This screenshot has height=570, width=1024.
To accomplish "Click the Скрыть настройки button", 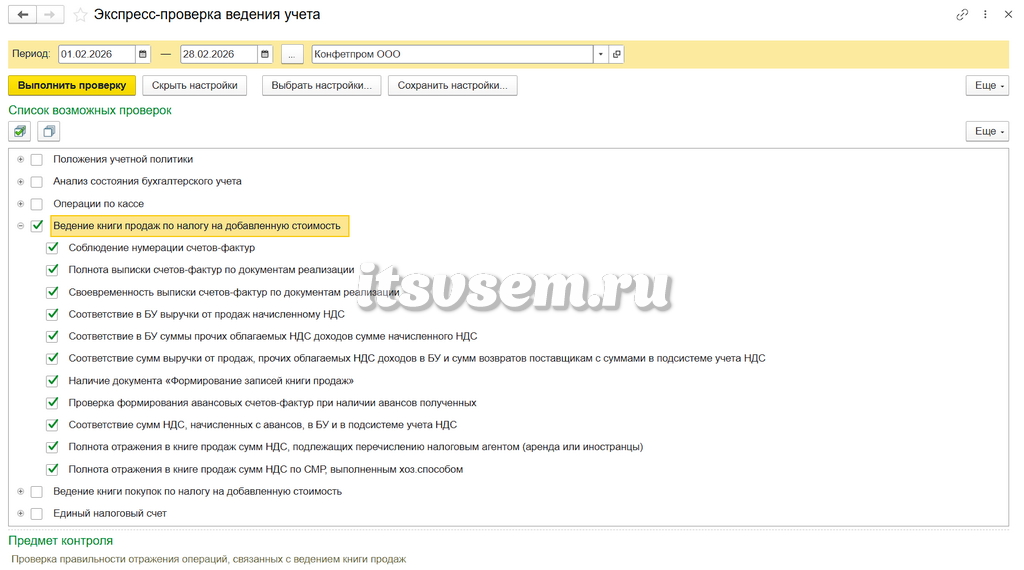I will tap(195, 86).
